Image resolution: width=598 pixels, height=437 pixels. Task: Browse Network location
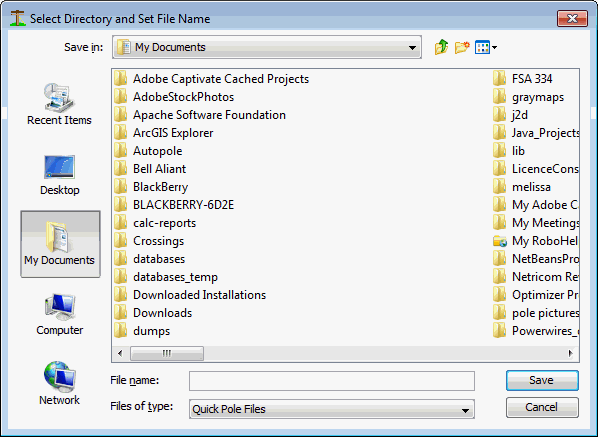[x=59, y=383]
